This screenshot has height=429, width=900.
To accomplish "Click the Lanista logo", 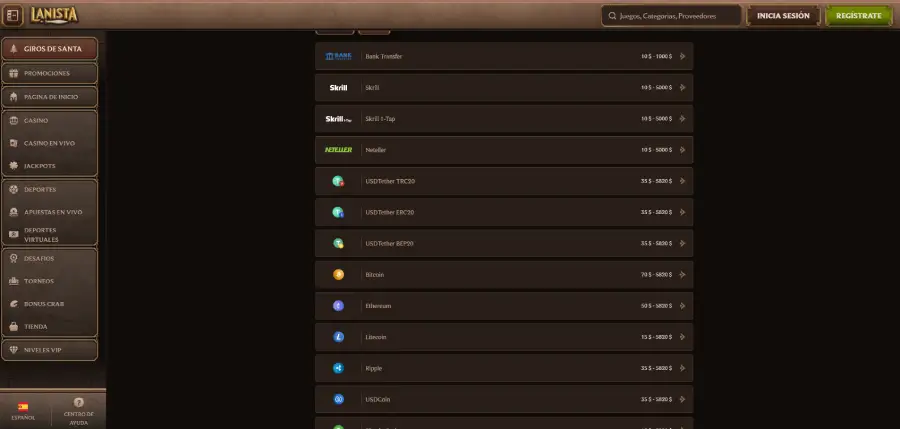I will (x=54, y=15).
